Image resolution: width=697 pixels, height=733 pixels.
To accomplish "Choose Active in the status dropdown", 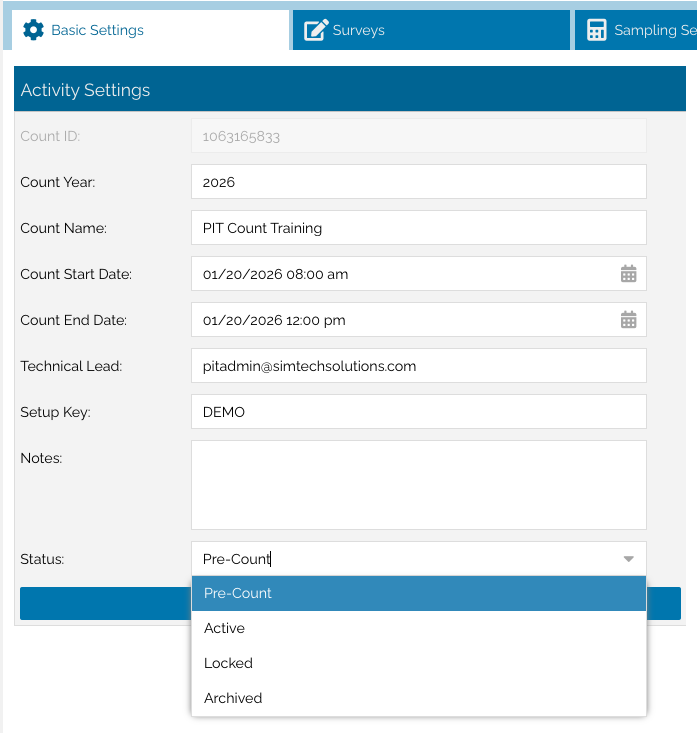I will coord(419,628).
